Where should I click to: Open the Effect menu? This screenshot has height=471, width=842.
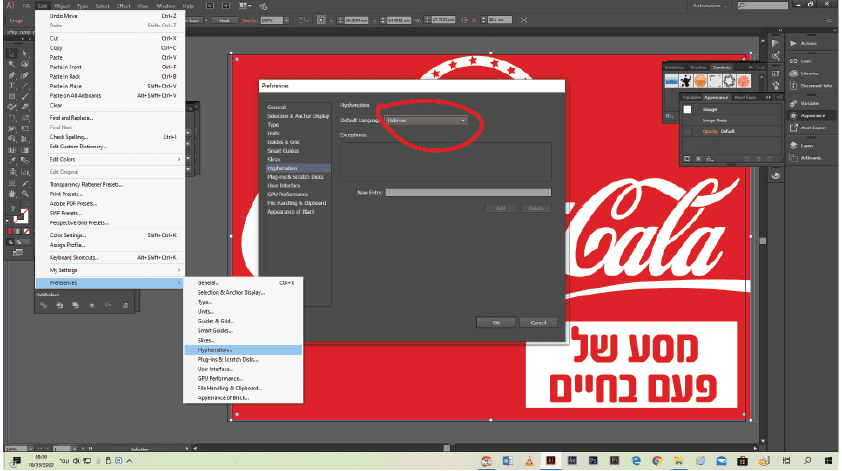[x=124, y=6]
